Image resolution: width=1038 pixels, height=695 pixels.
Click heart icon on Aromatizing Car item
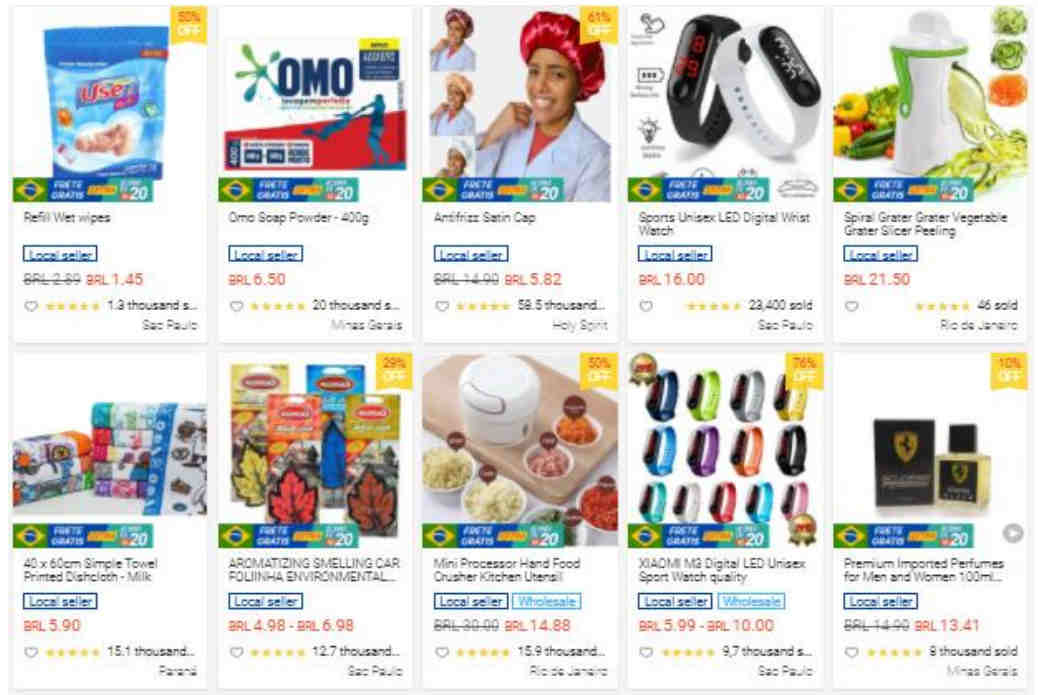[236, 652]
